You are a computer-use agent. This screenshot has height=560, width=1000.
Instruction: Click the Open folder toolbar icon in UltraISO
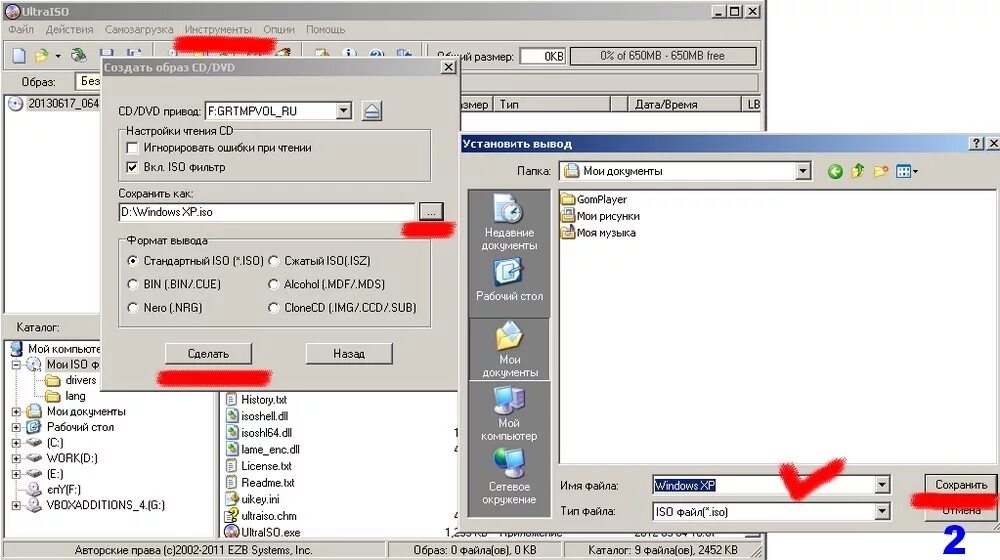coord(41,55)
